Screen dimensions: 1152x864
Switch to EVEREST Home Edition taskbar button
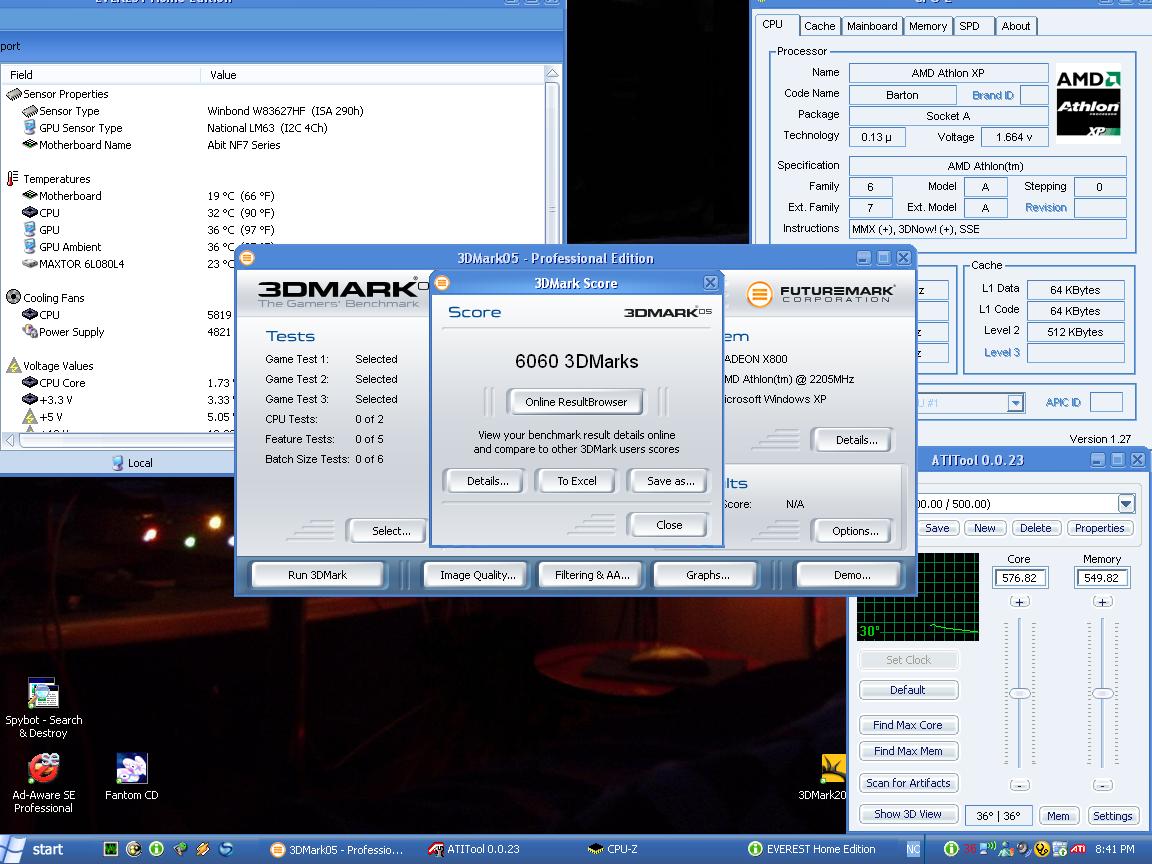pos(811,849)
